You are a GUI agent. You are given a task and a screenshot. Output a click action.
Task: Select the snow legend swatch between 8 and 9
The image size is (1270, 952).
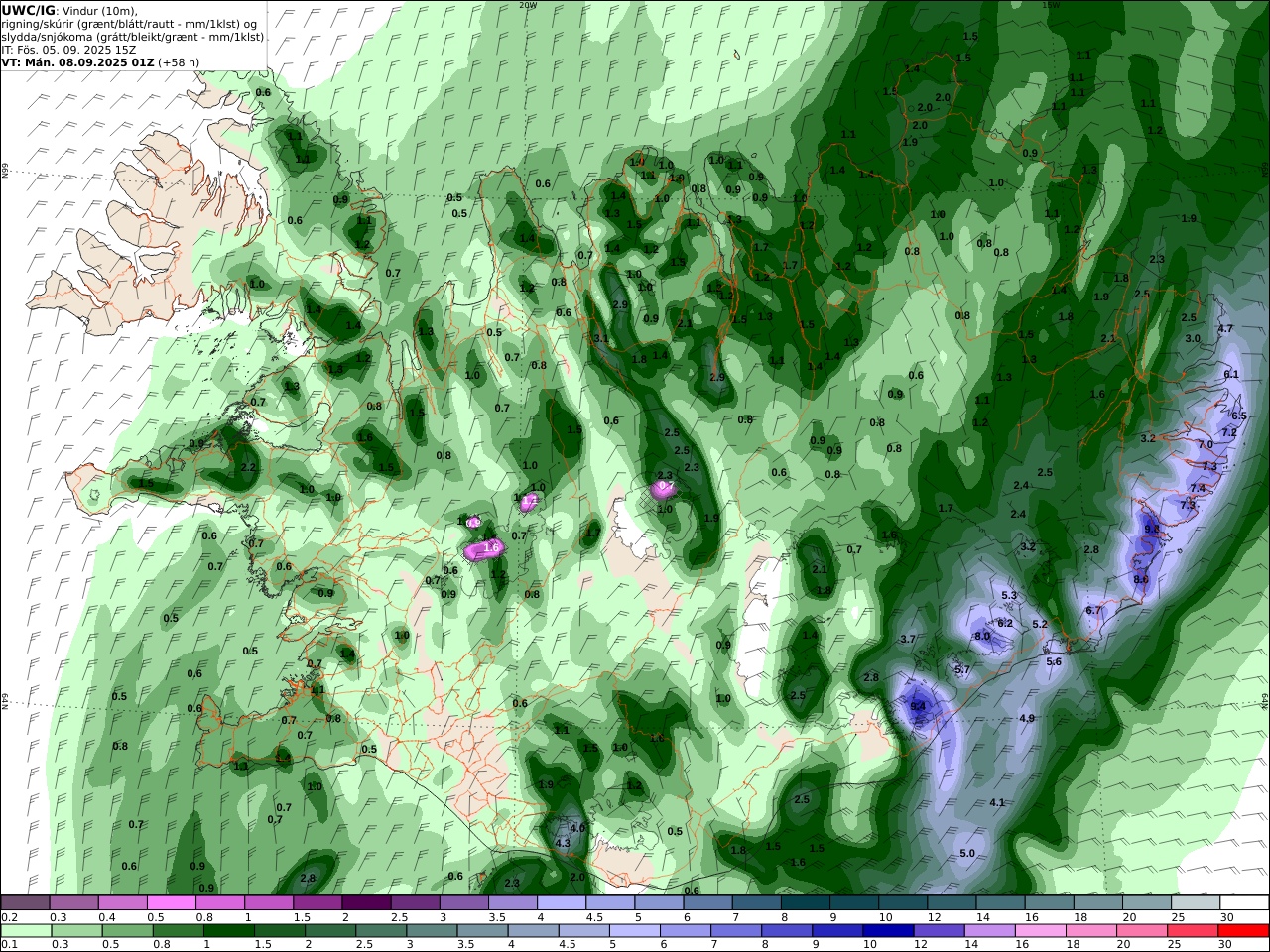coord(806,903)
